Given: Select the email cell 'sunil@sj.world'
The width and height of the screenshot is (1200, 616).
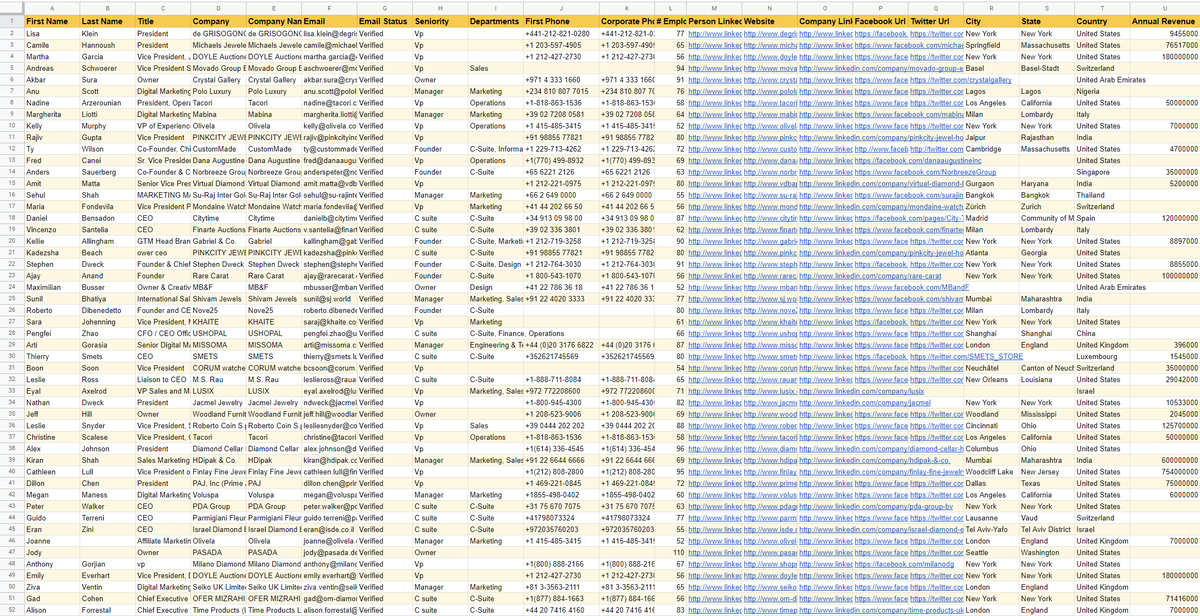Looking at the screenshot, I should pyautogui.click(x=329, y=299).
